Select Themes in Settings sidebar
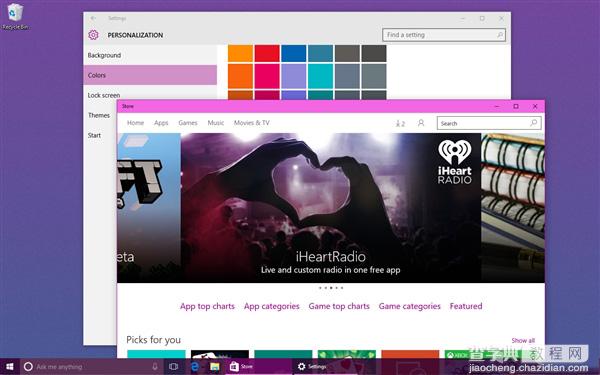The height and width of the screenshot is (375, 600). 100,115
